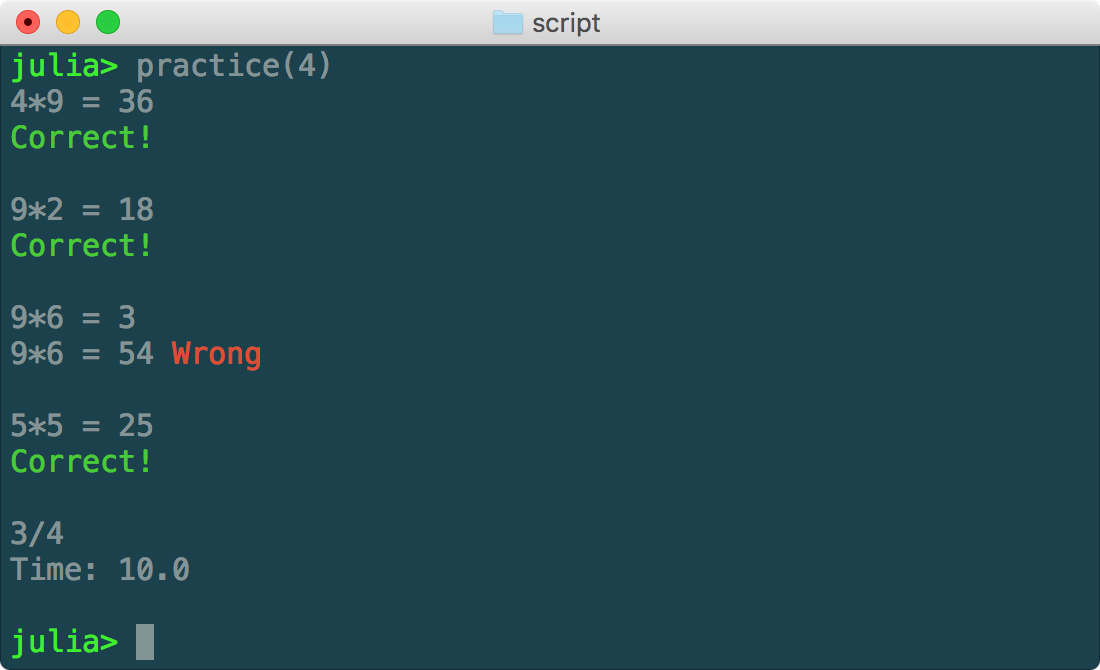Click the top julia> prompt
The width and height of the screenshot is (1100, 670).
(64, 66)
